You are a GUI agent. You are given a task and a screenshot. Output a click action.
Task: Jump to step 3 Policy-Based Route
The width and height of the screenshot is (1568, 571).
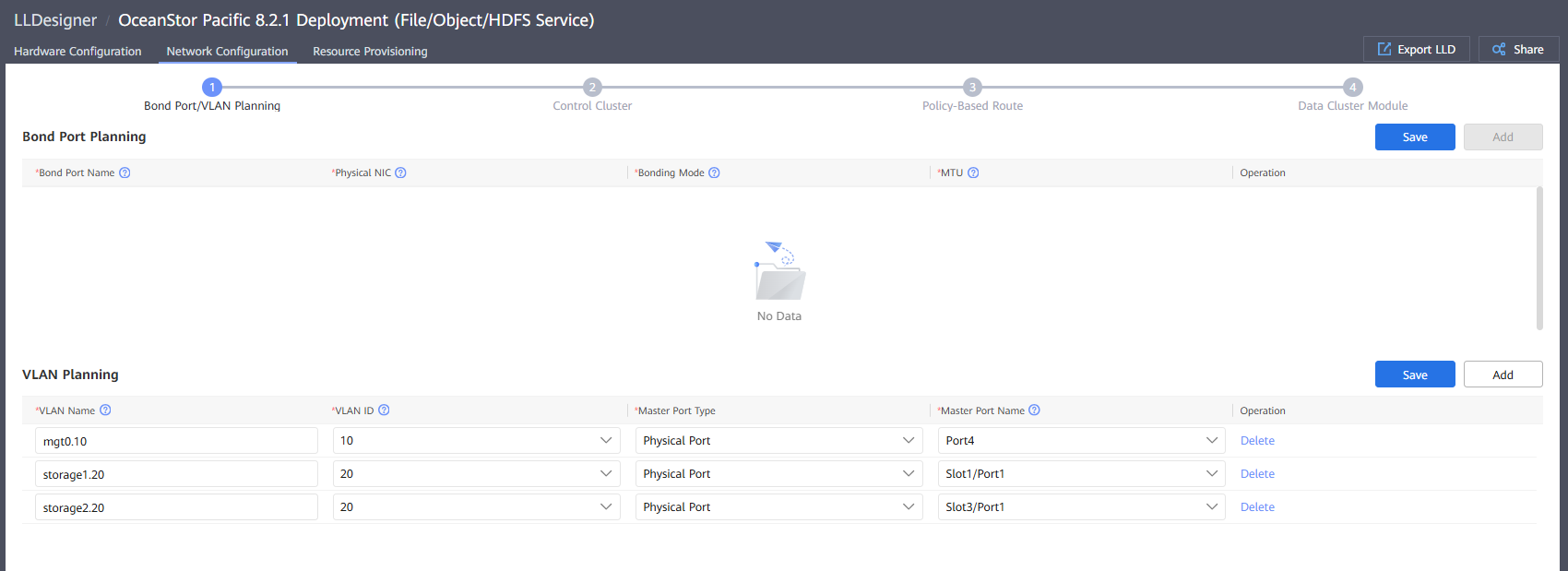pyautogui.click(x=972, y=88)
